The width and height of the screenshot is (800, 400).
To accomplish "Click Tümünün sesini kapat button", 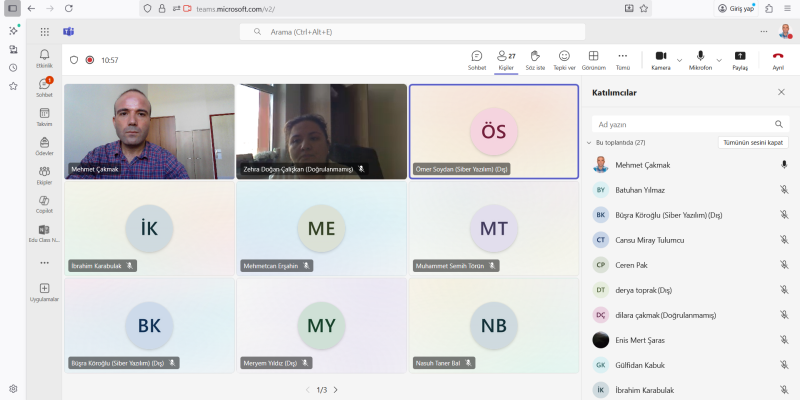I will pyautogui.click(x=753, y=143).
